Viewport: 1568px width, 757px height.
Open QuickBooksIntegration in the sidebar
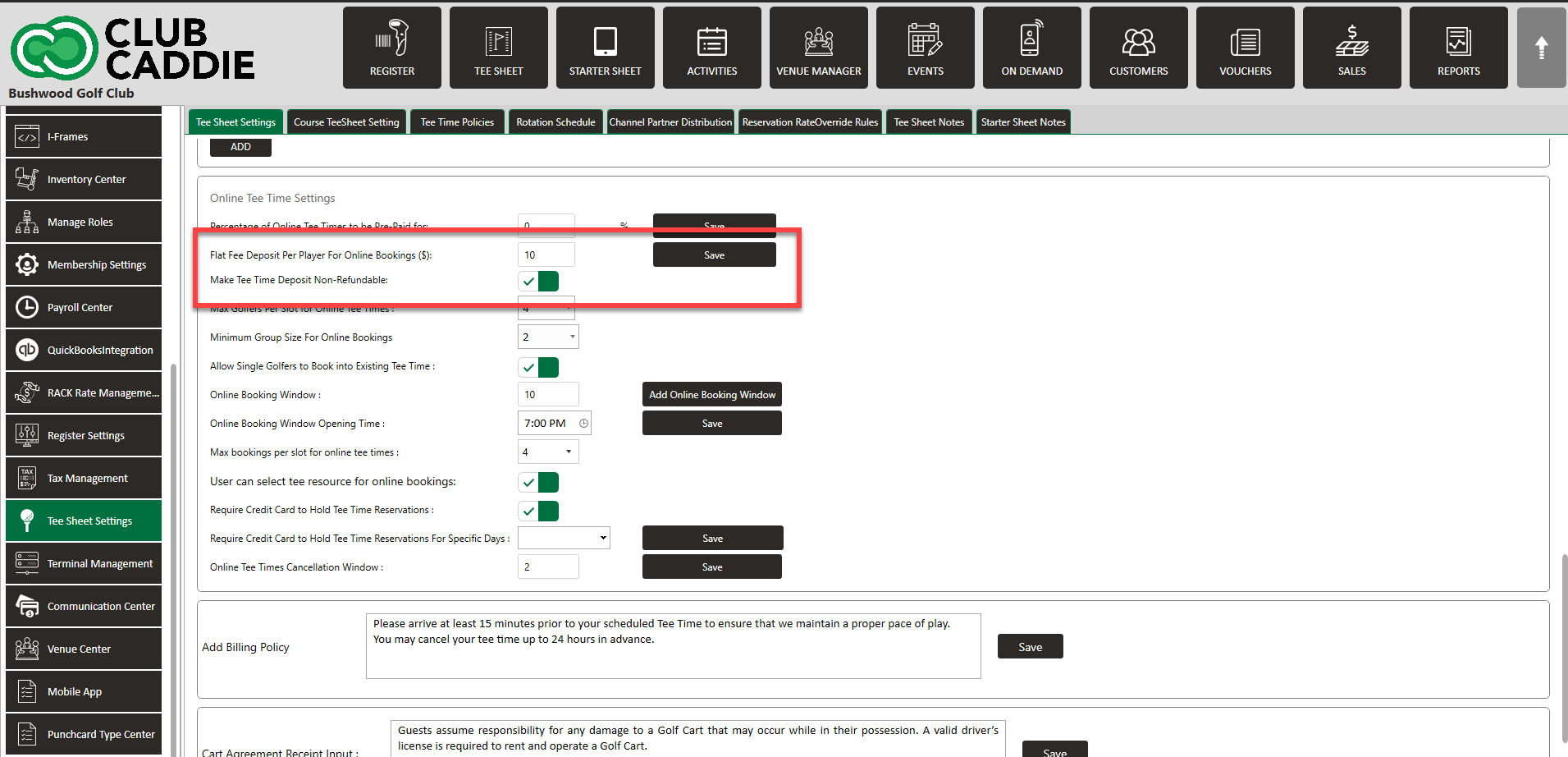(84, 350)
